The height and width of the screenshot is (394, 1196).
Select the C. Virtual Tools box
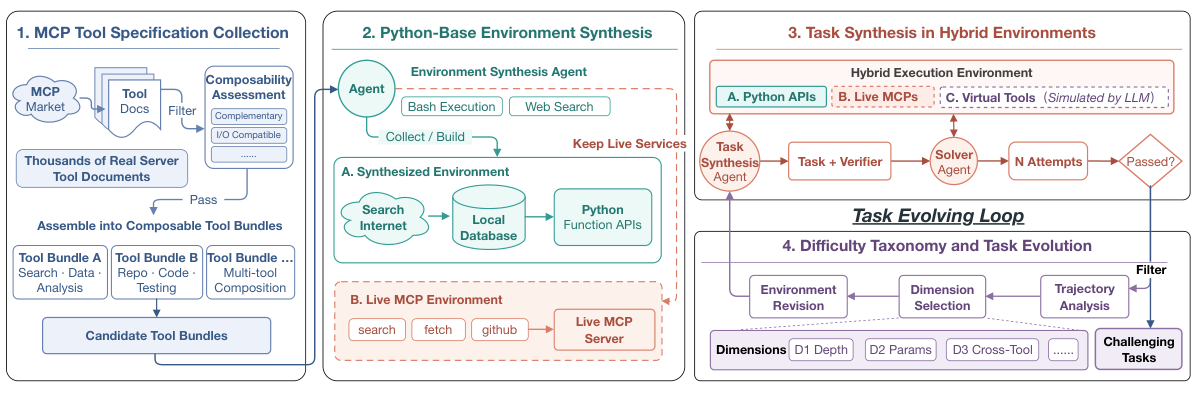point(1053,97)
